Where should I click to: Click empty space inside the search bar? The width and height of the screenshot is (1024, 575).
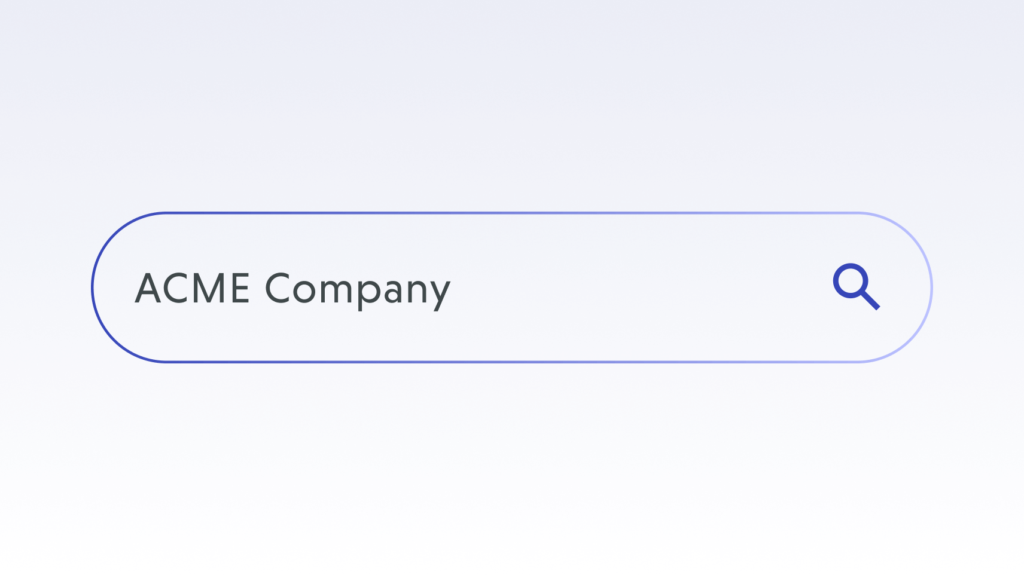(620, 288)
